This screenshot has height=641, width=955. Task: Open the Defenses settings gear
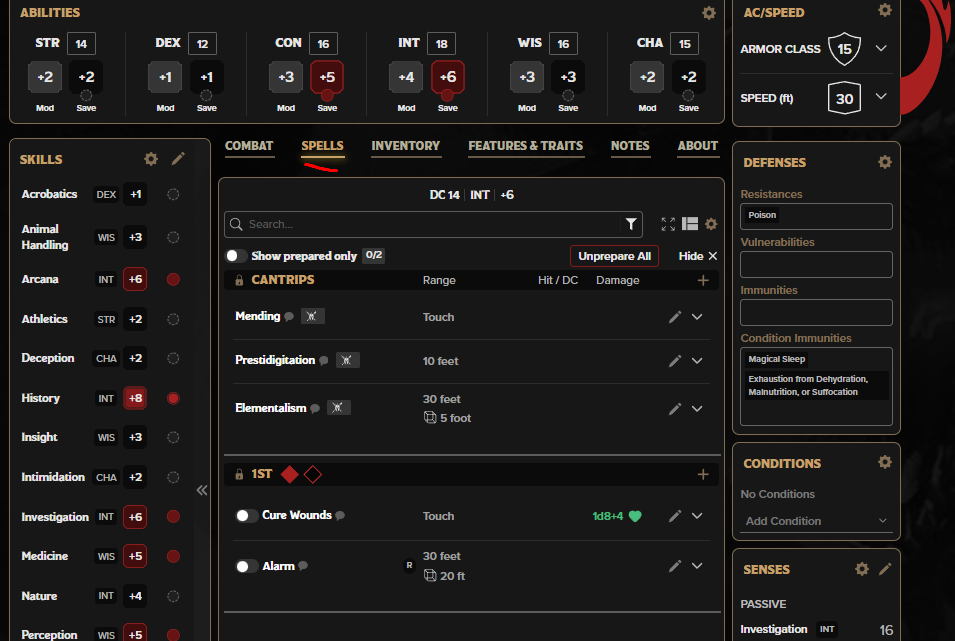point(884,162)
